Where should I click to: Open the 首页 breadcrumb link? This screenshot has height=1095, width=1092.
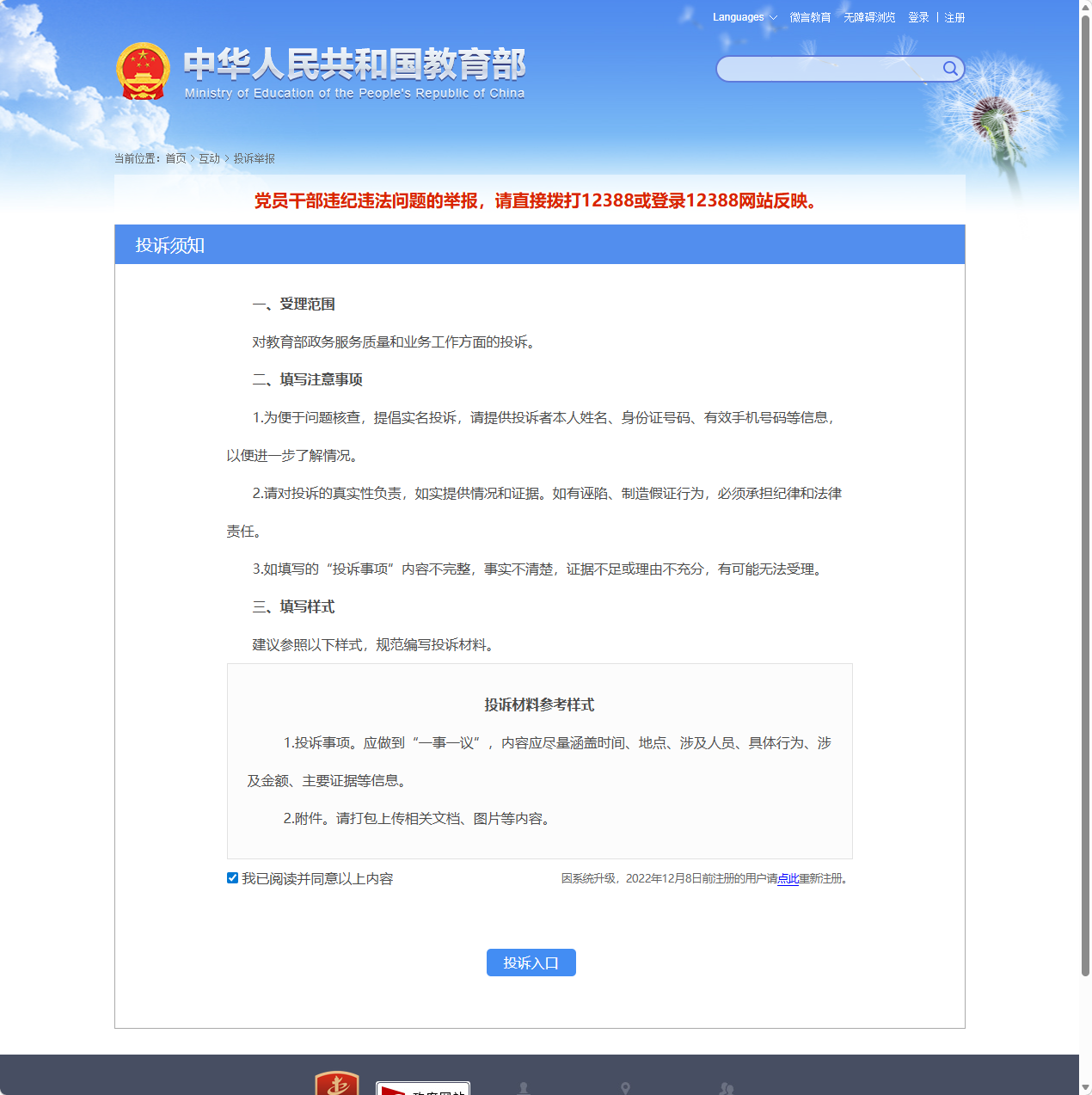[x=176, y=158]
